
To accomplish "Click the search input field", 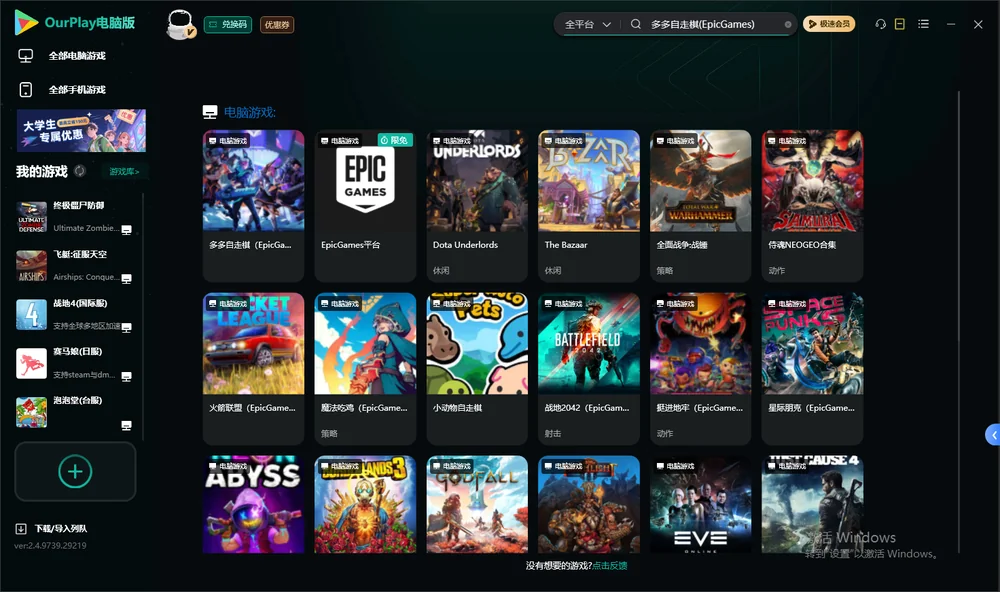I will click(x=714, y=24).
